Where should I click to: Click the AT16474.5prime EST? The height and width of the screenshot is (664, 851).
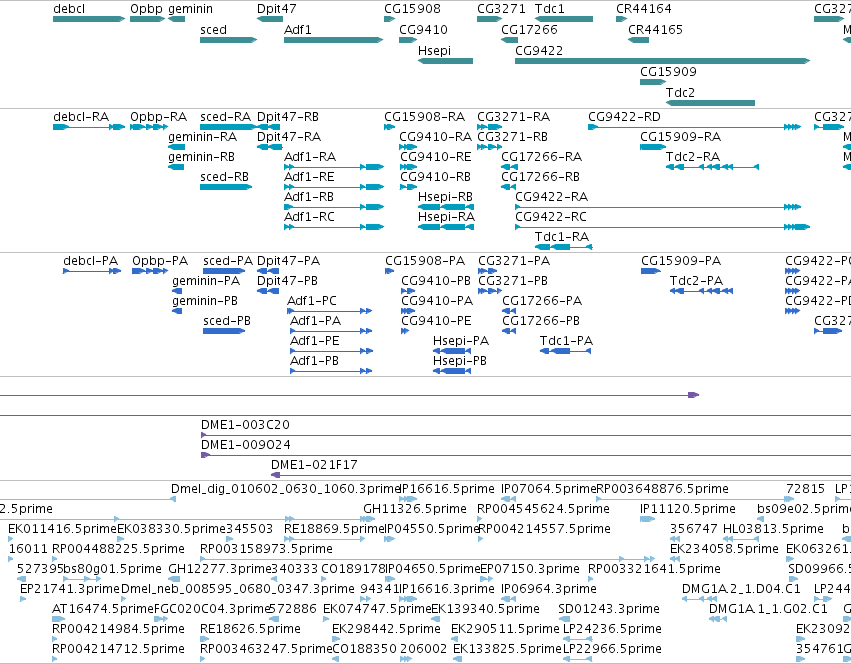click(x=59, y=619)
